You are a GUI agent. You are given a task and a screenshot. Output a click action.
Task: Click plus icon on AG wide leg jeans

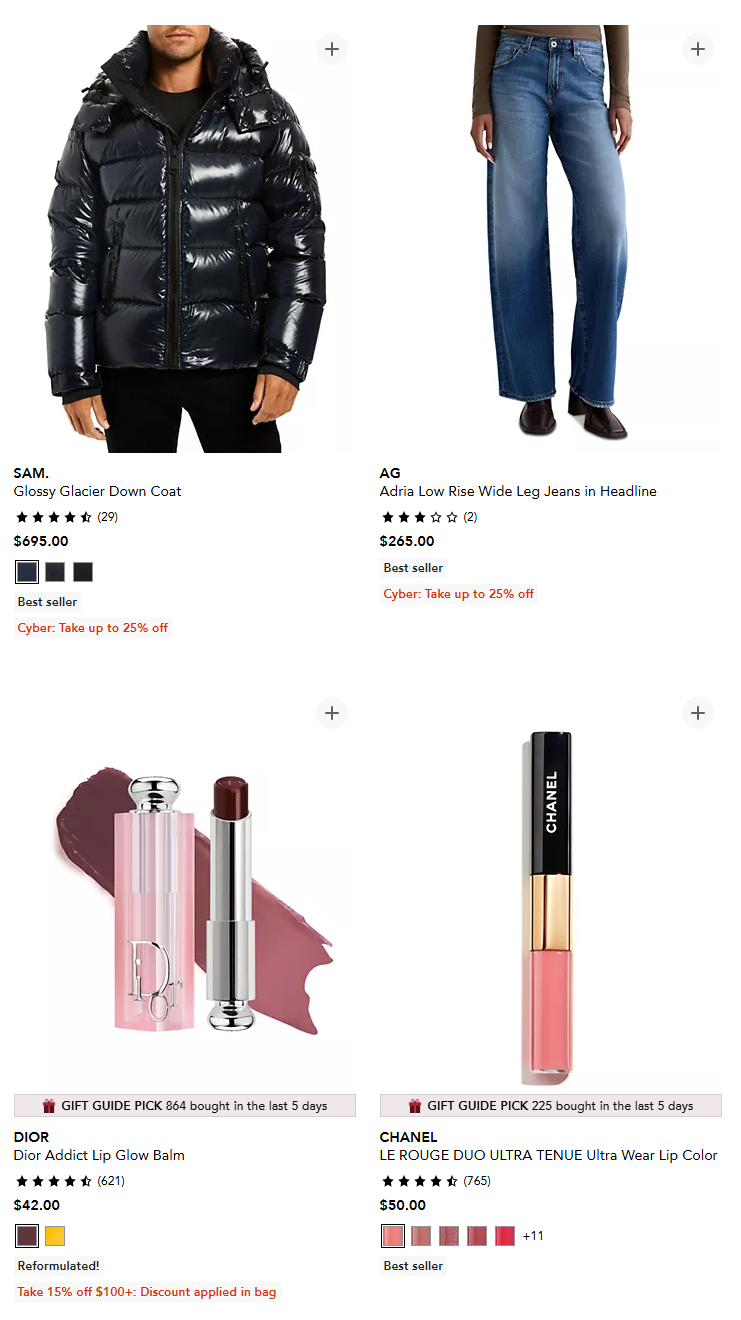[698, 49]
